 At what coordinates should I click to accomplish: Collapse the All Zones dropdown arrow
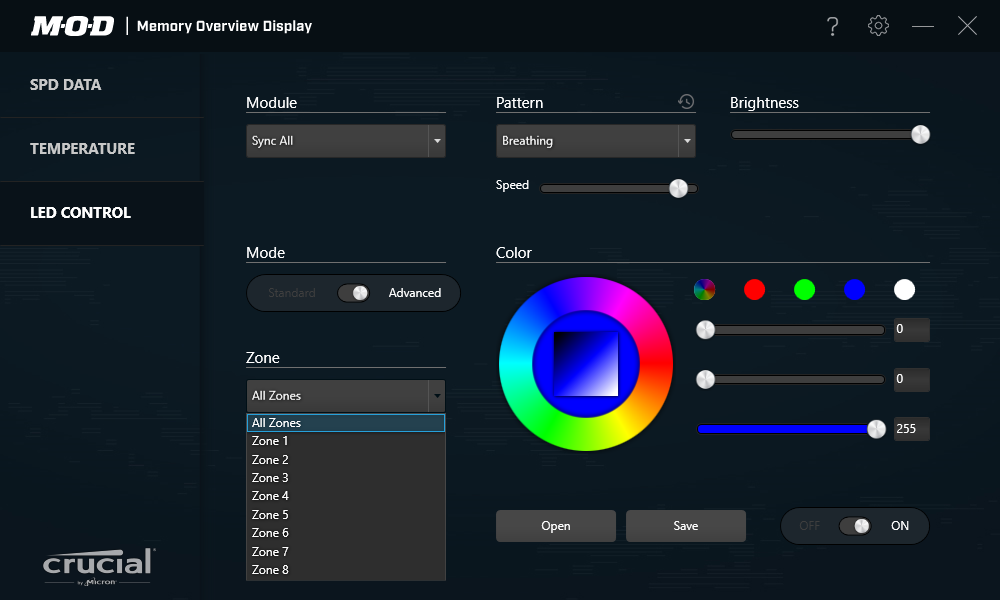436,396
